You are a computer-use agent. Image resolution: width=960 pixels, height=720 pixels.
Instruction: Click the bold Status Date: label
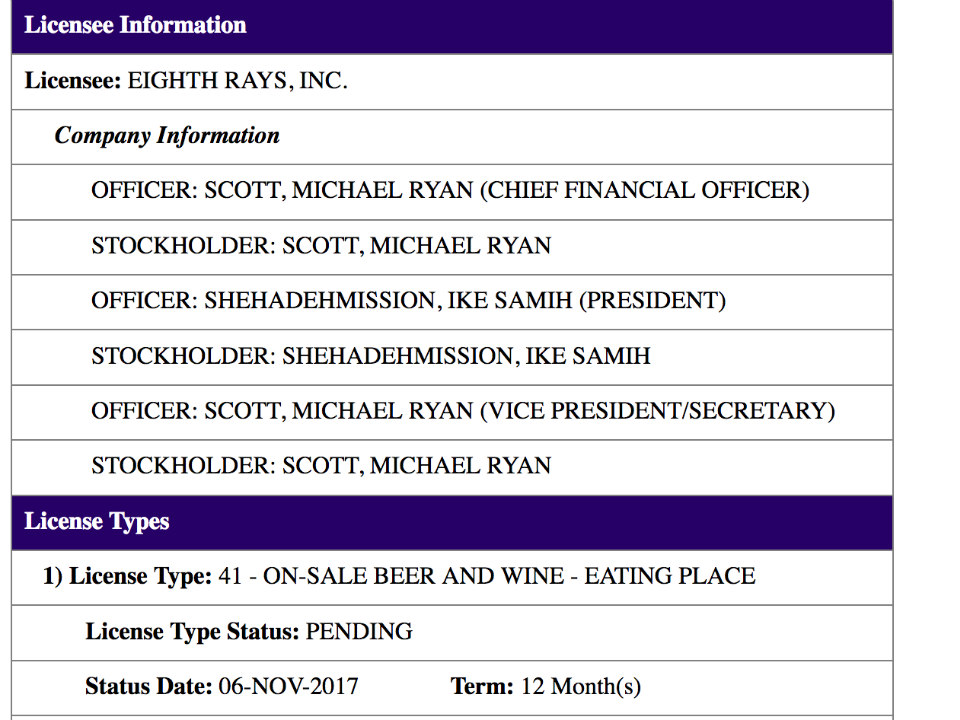149,686
